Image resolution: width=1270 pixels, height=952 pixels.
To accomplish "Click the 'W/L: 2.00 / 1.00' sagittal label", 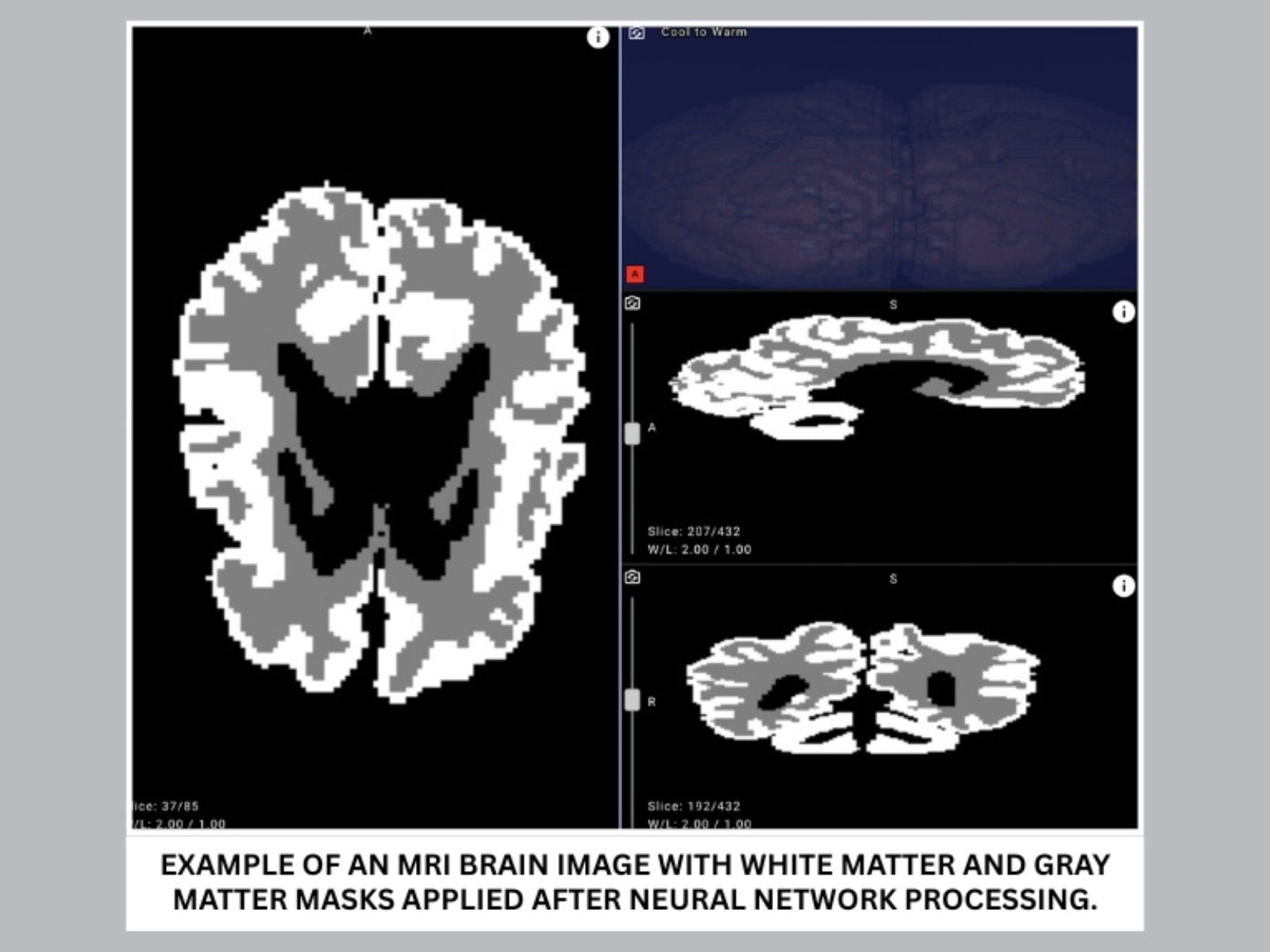I will point(699,550).
